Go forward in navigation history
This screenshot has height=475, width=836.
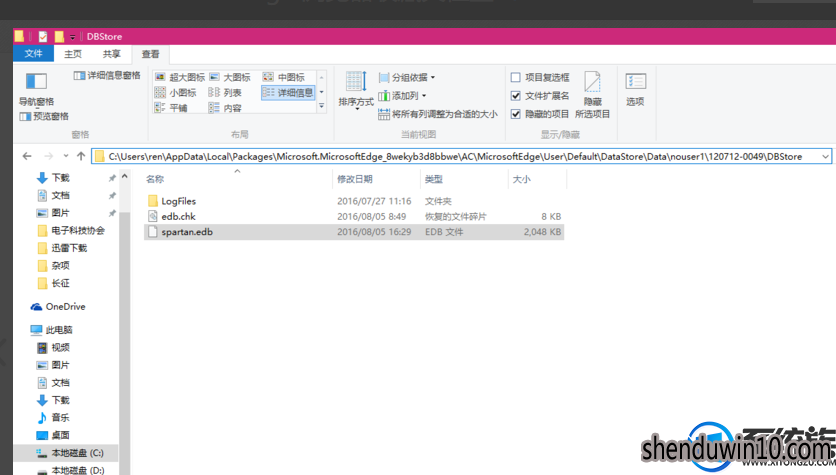49,156
